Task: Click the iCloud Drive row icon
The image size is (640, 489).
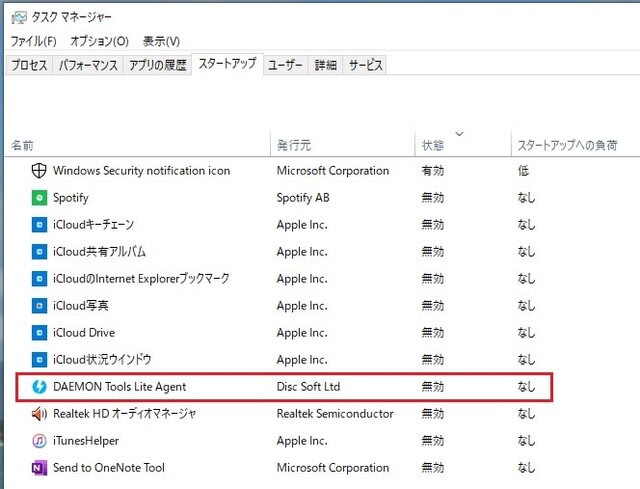Action: [x=39, y=333]
